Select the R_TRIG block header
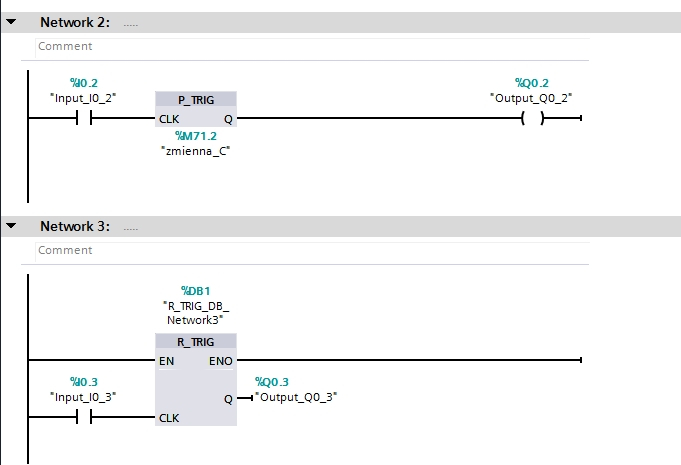 click(x=197, y=341)
